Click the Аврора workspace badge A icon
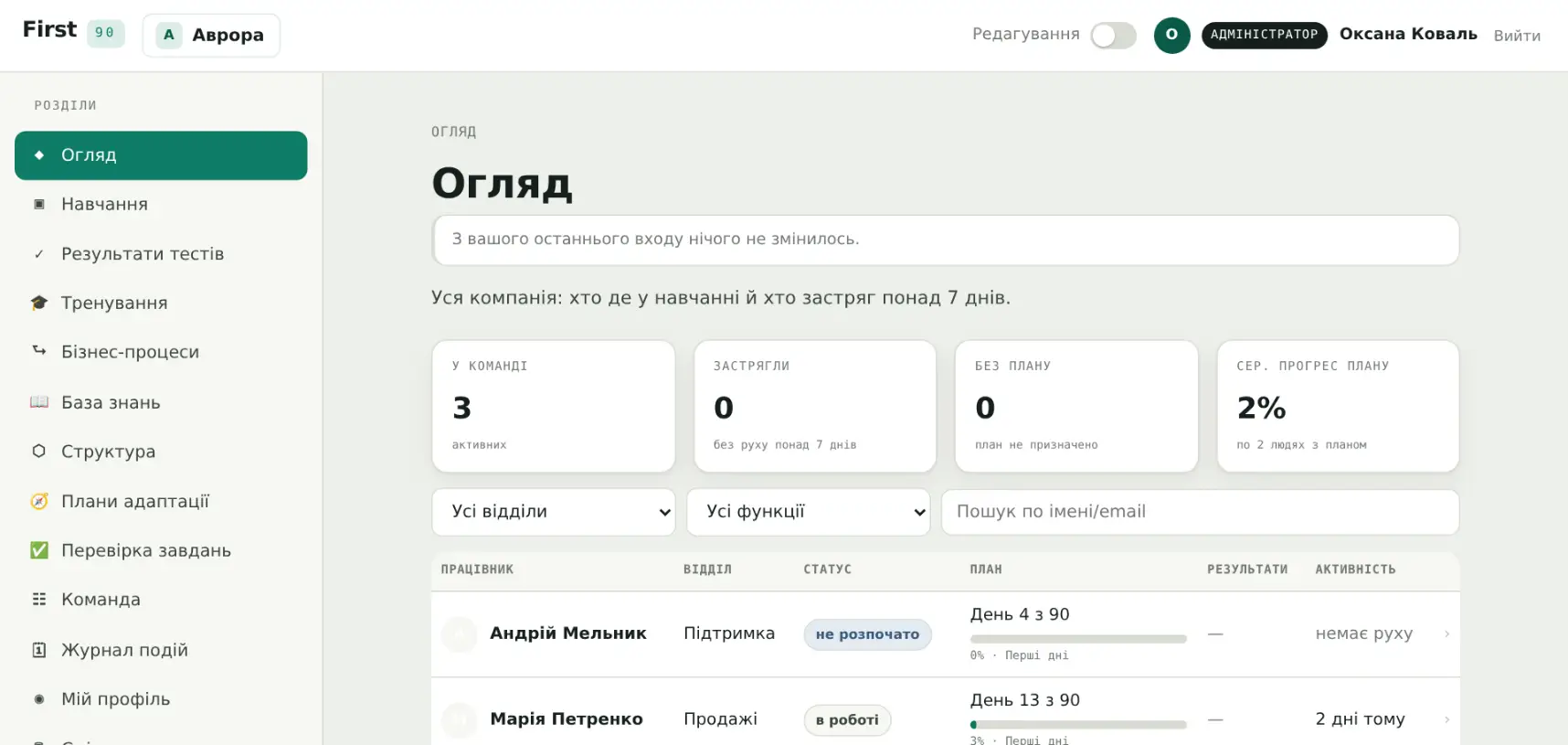This screenshot has height=745, width=1568. (x=169, y=35)
